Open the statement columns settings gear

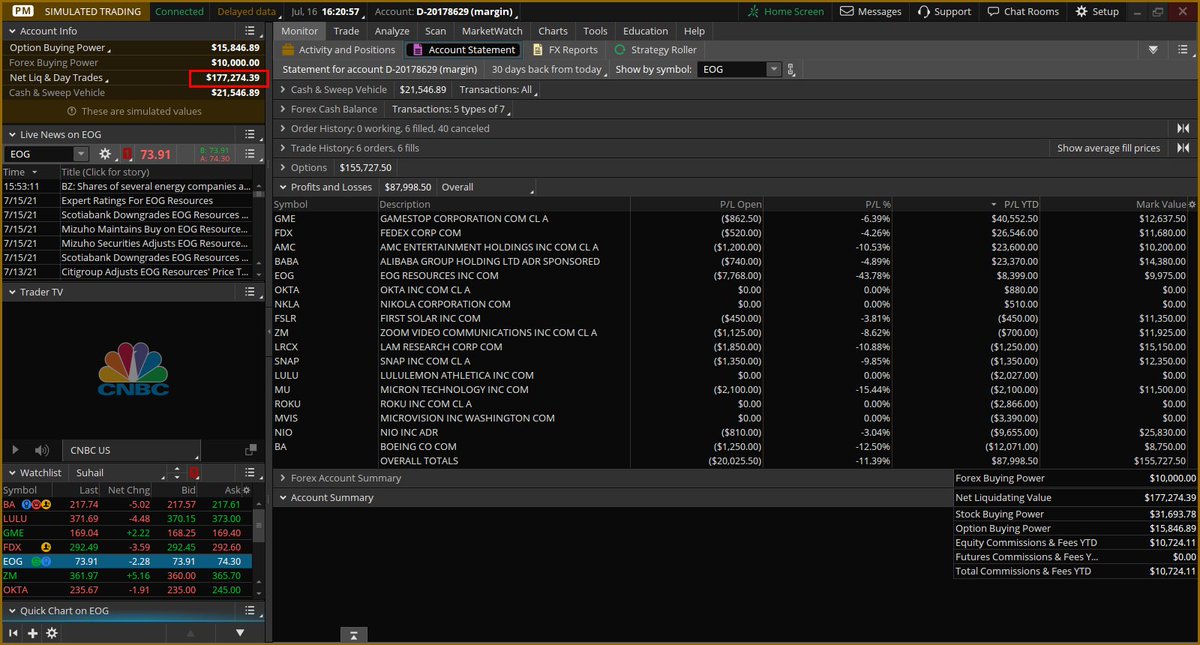click(1191, 204)
